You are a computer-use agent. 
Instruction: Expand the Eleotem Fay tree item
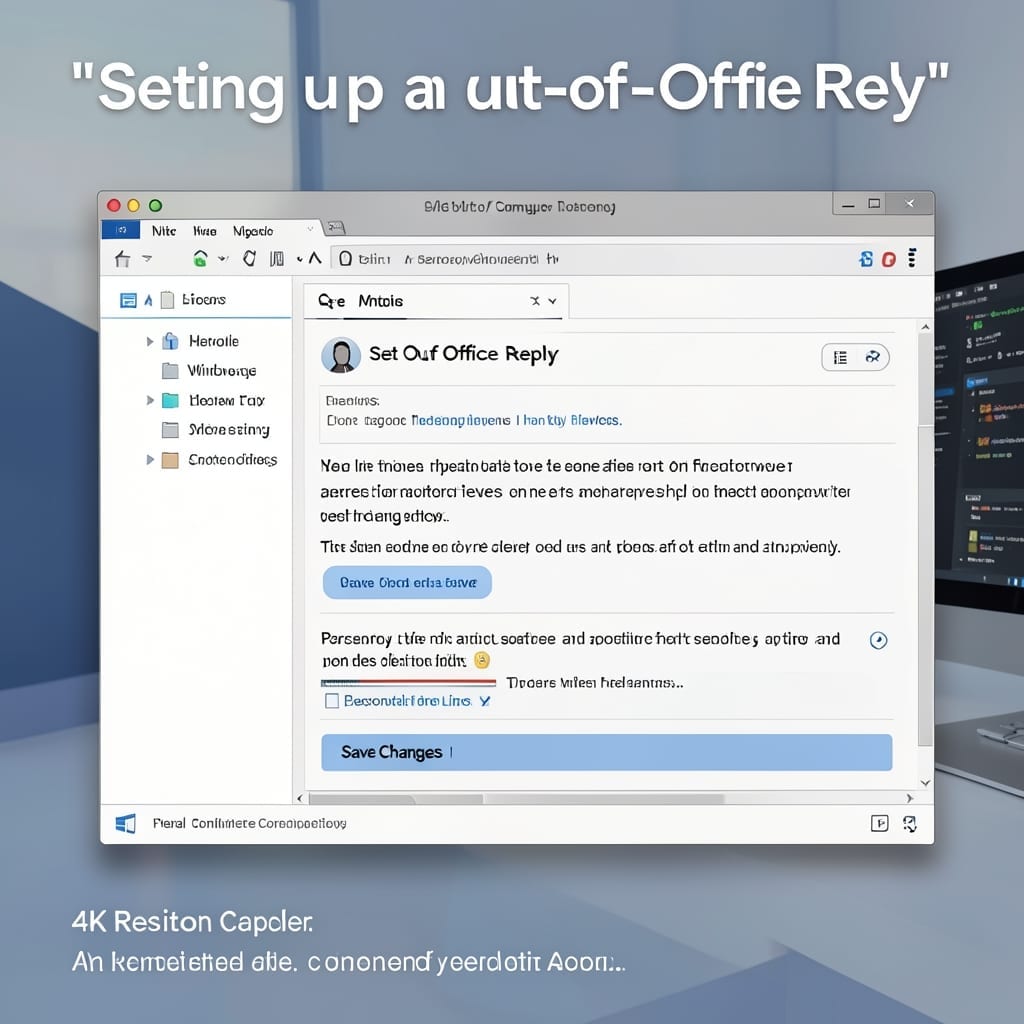coord(150,400)
